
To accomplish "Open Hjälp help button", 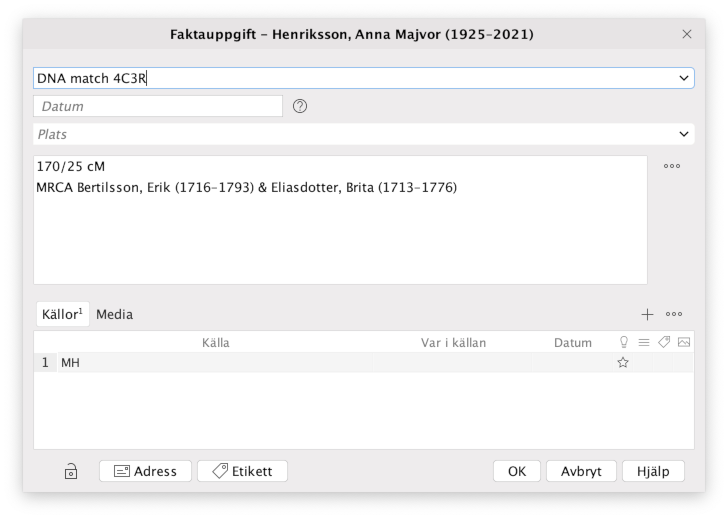I will 653,471.
